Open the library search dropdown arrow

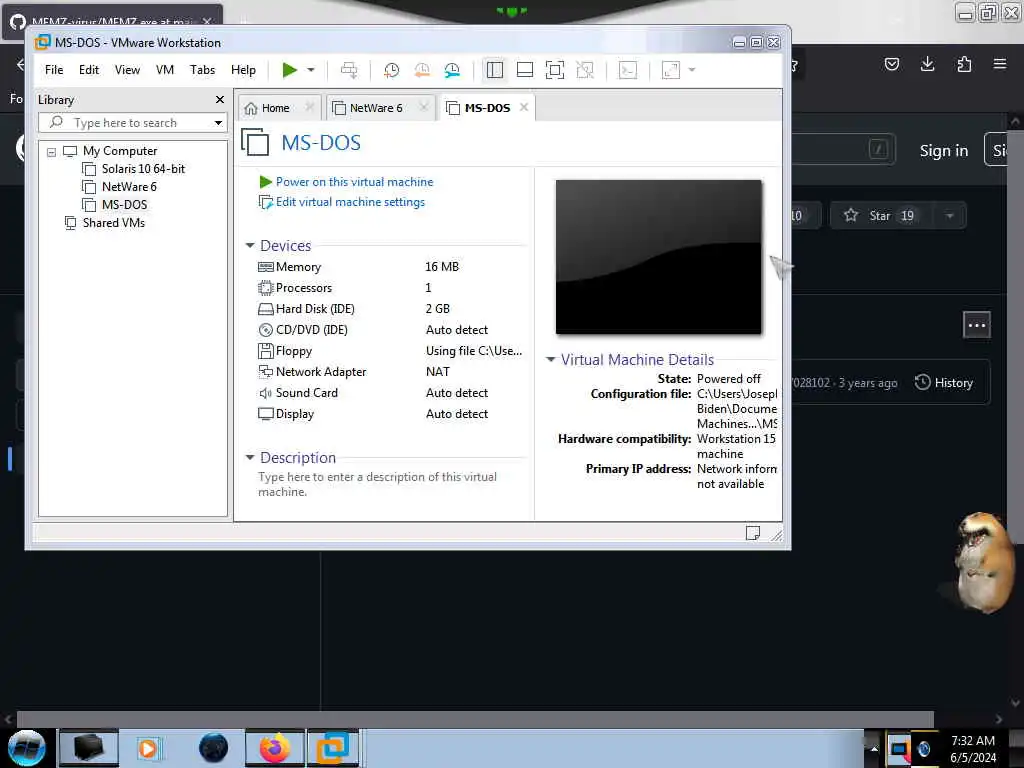tap(218, 123)
